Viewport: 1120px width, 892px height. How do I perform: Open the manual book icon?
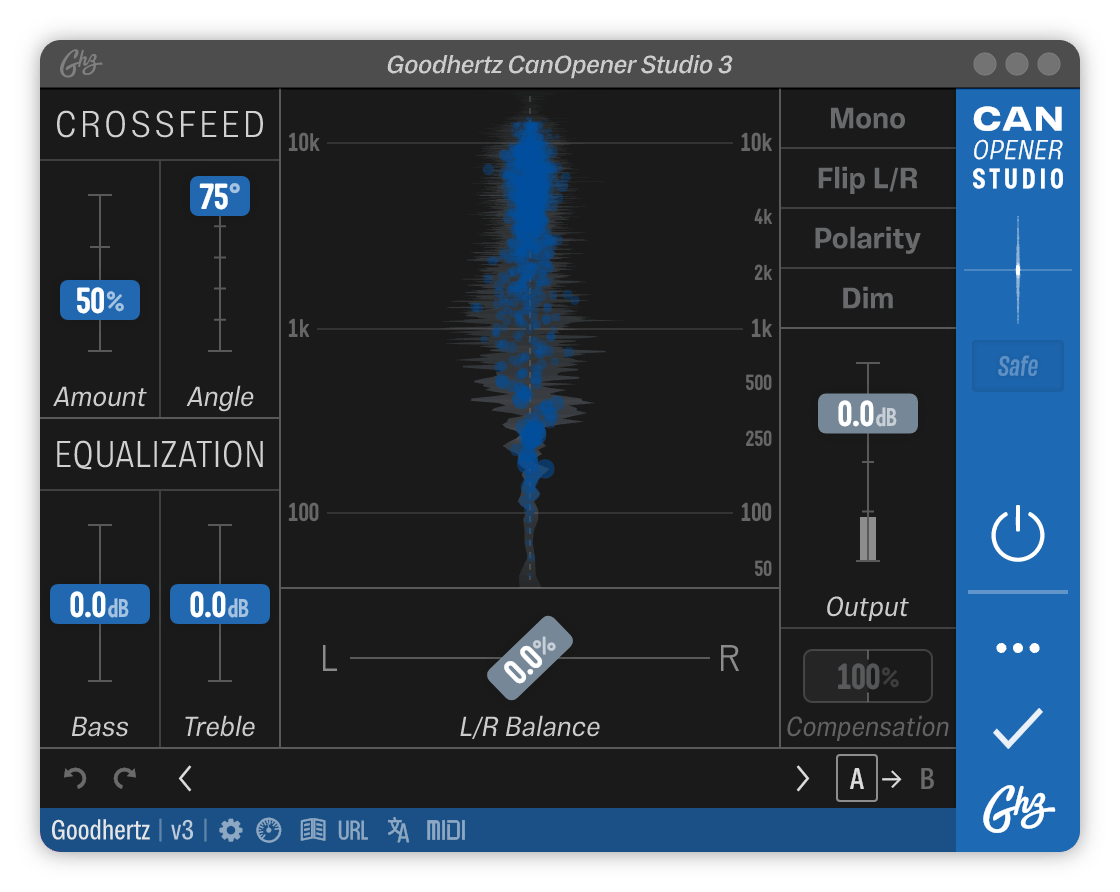tap(312, 830)
